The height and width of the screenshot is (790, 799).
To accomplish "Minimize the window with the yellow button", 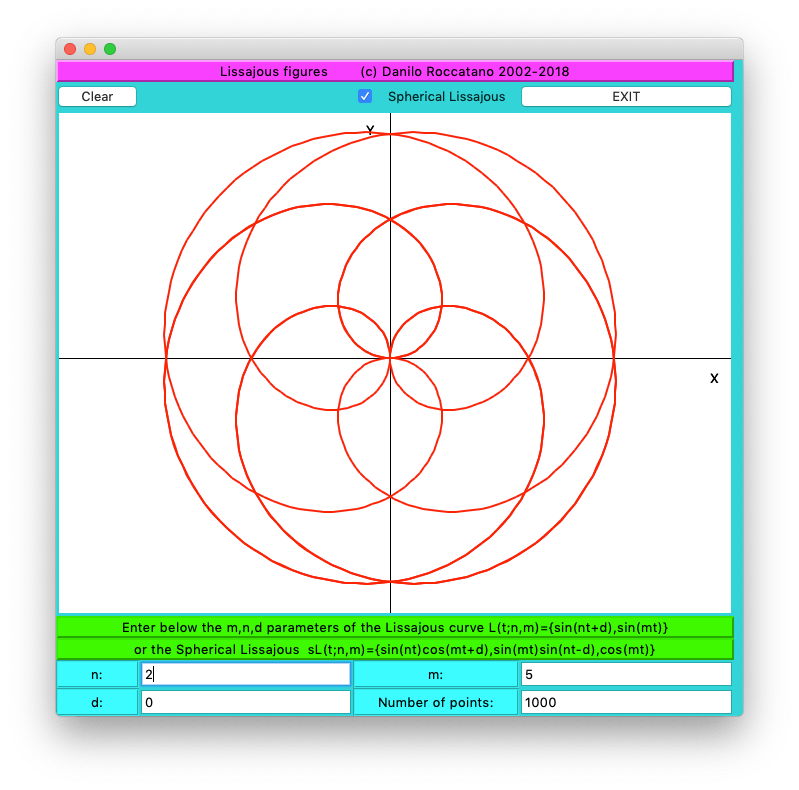I will pyautogui.click(x=90, y=49).
